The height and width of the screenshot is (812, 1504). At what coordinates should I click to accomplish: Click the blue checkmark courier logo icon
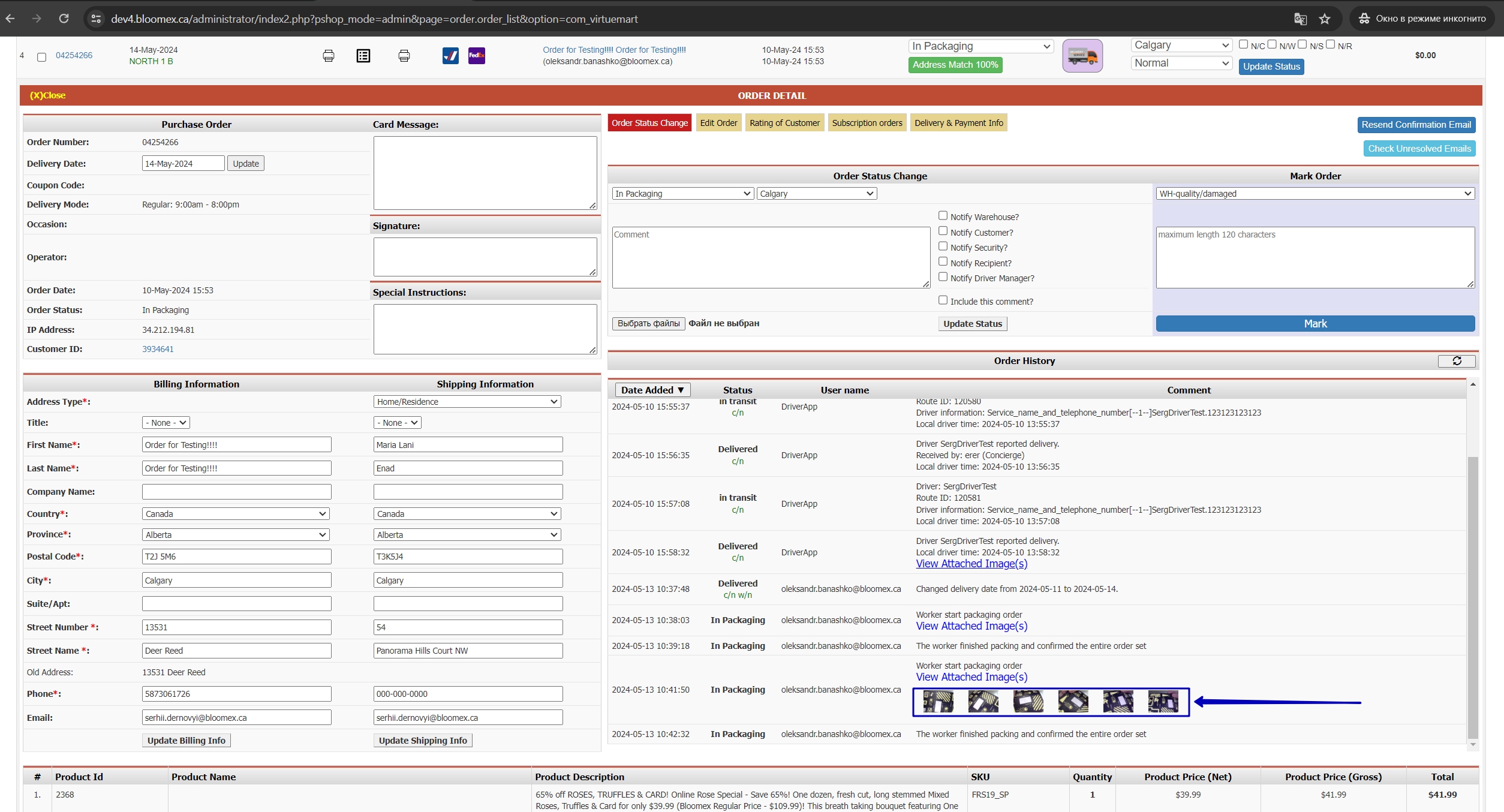[x=450, y=56]
